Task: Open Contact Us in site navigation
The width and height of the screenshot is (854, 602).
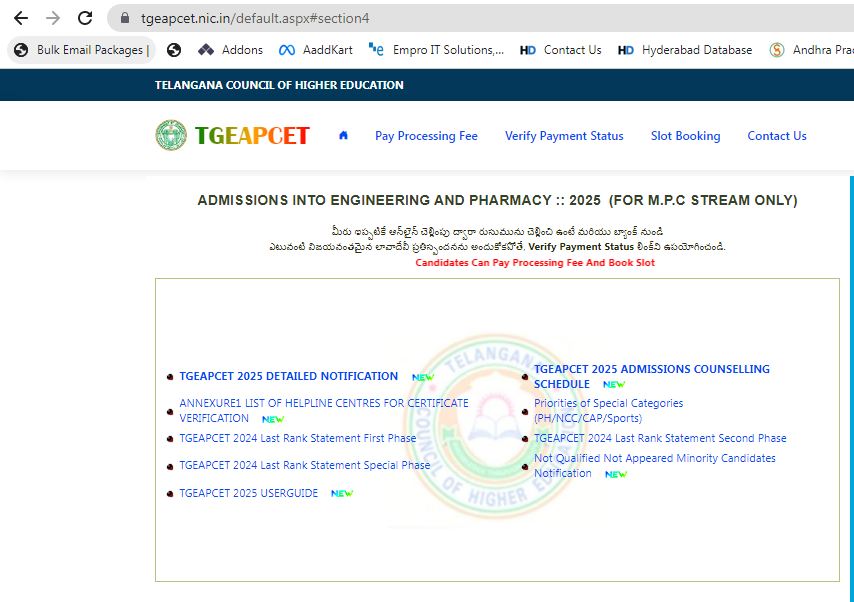Action: click(x=777, y=136)
